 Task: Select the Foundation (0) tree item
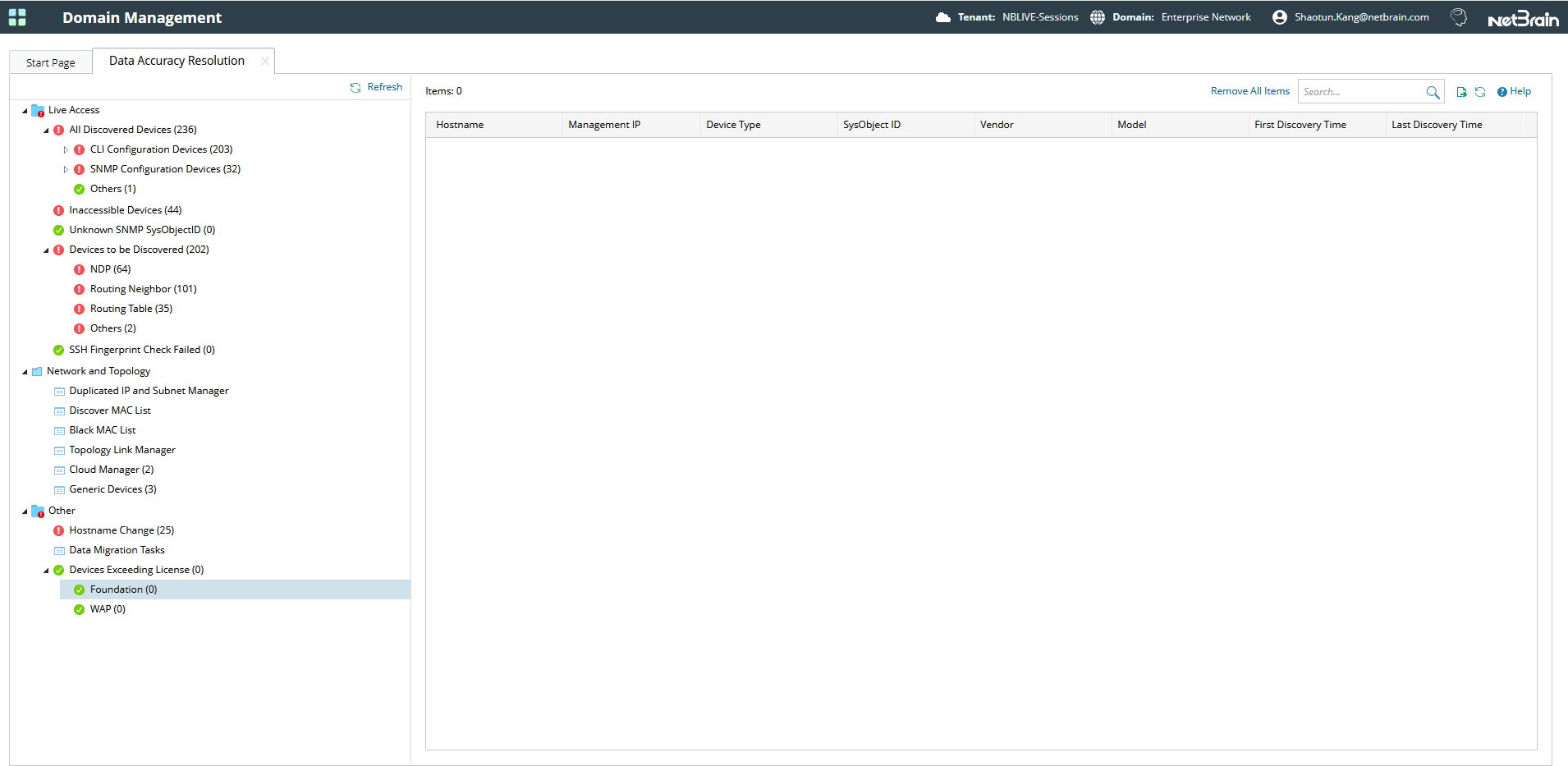[x=235, y=589]
